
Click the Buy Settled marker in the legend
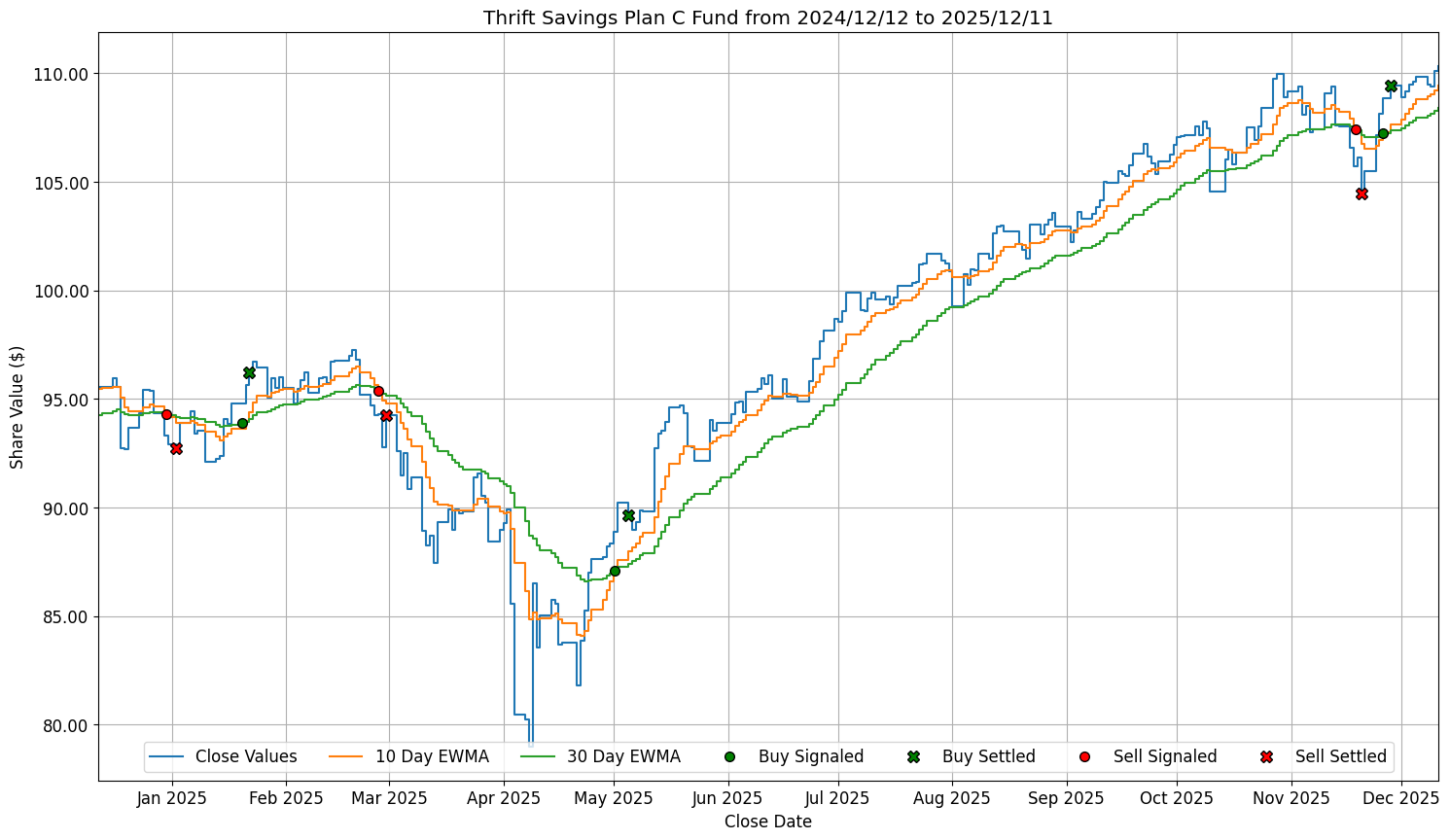point(913,756)
